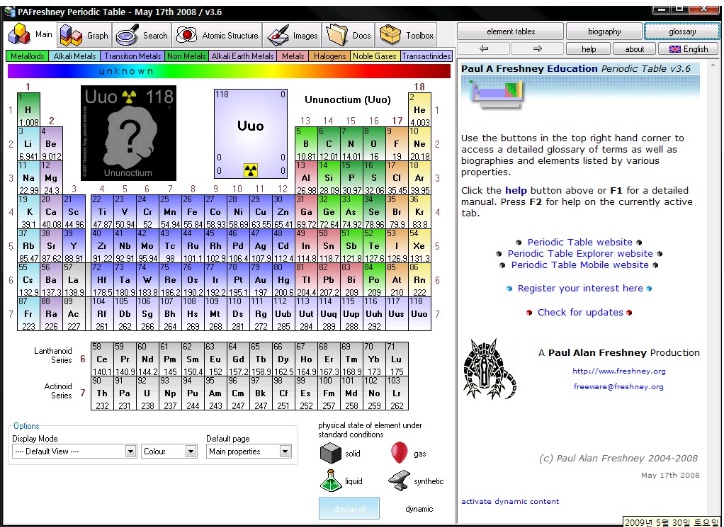Viewport: 724px width, 527px height.
Task: Toggle the Noble Gases category filter
Action: 374,56
